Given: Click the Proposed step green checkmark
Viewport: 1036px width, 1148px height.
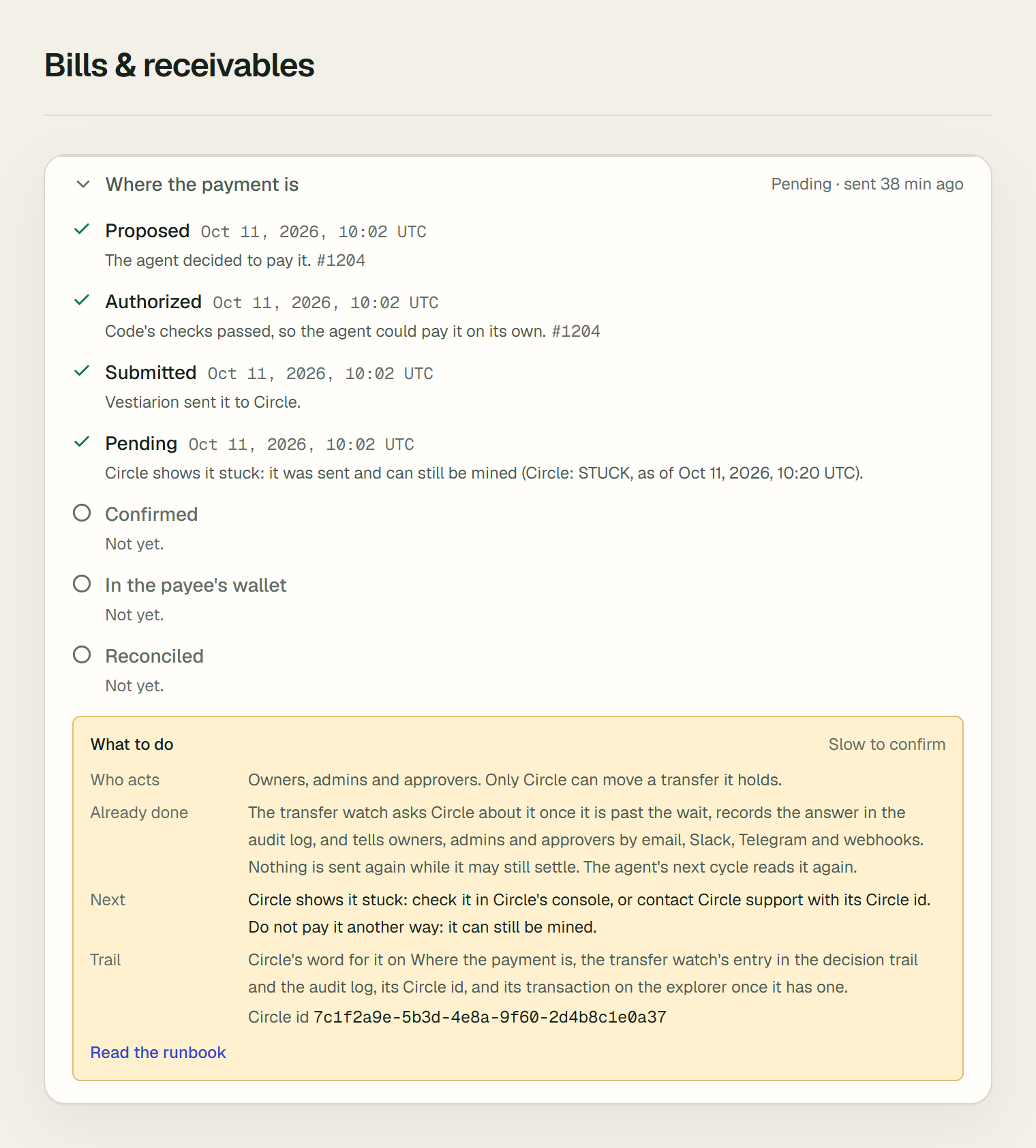Looking at the screenshot, I should 82,229.
